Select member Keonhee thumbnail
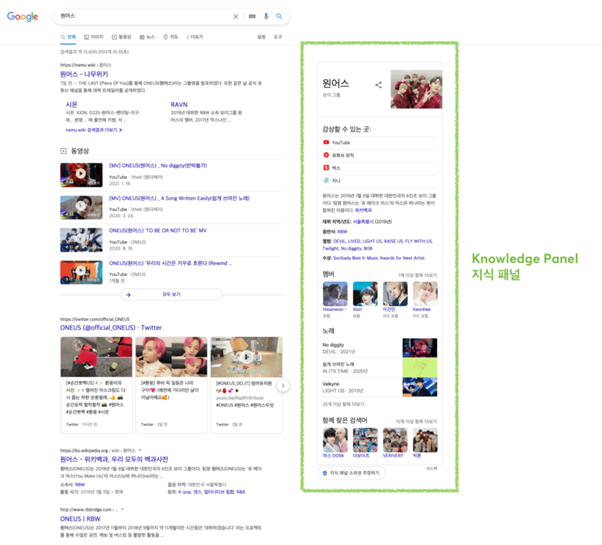Screen dimensions: 602x545 click(425, 294)
